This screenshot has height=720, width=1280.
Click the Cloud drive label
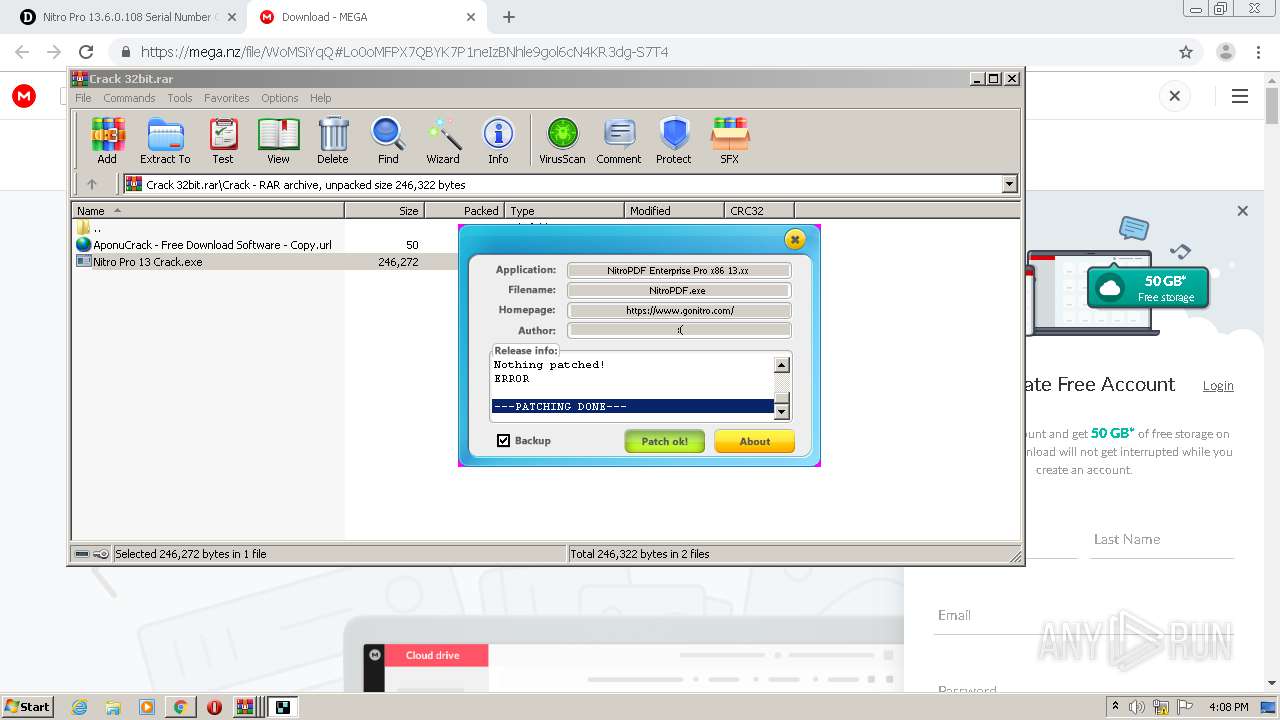(x=433, y=656)
